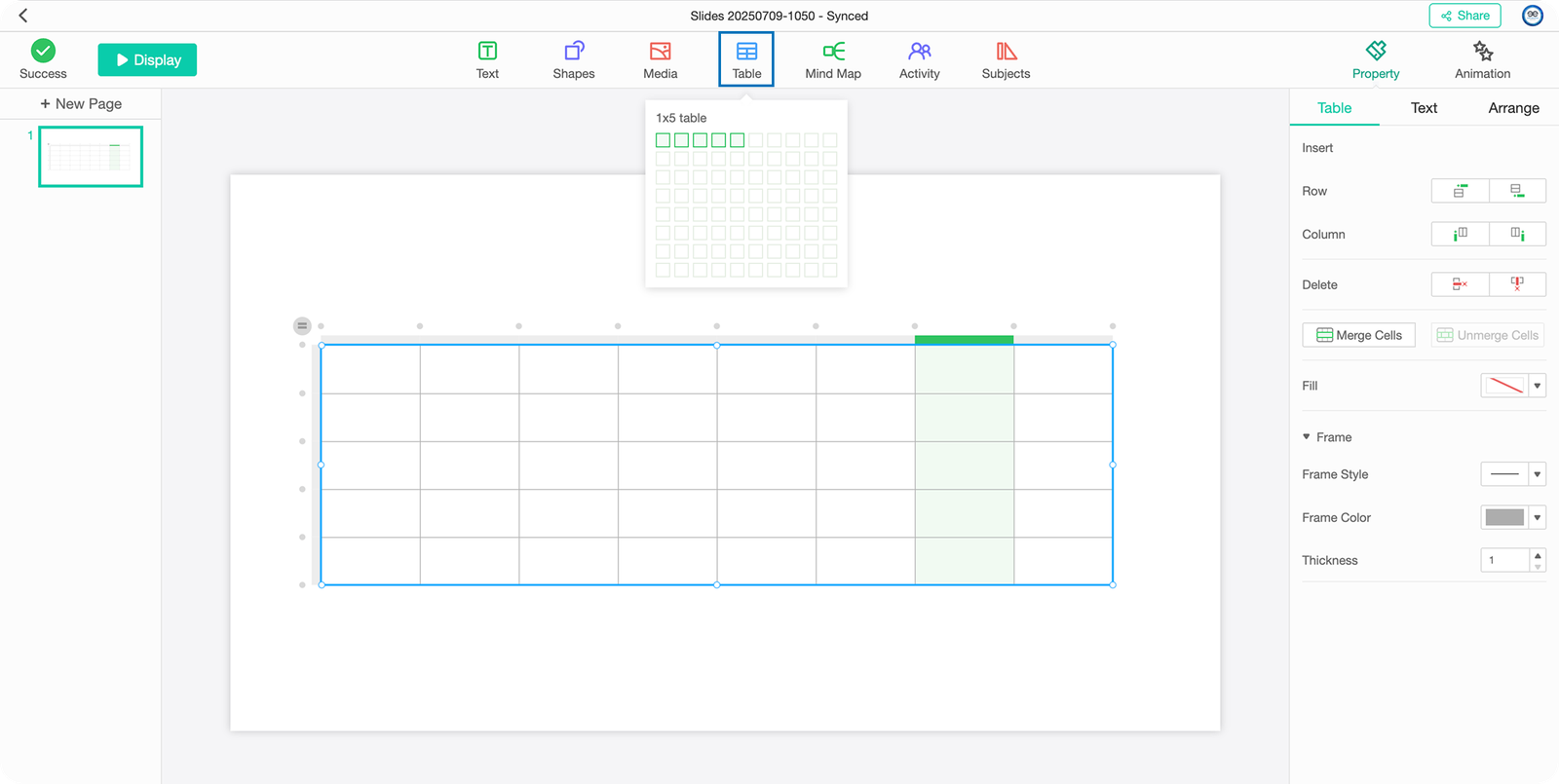This screenshot has width=1559, height=784.
Task: Open the Fill color dropdown
Action: [1537, 386]
